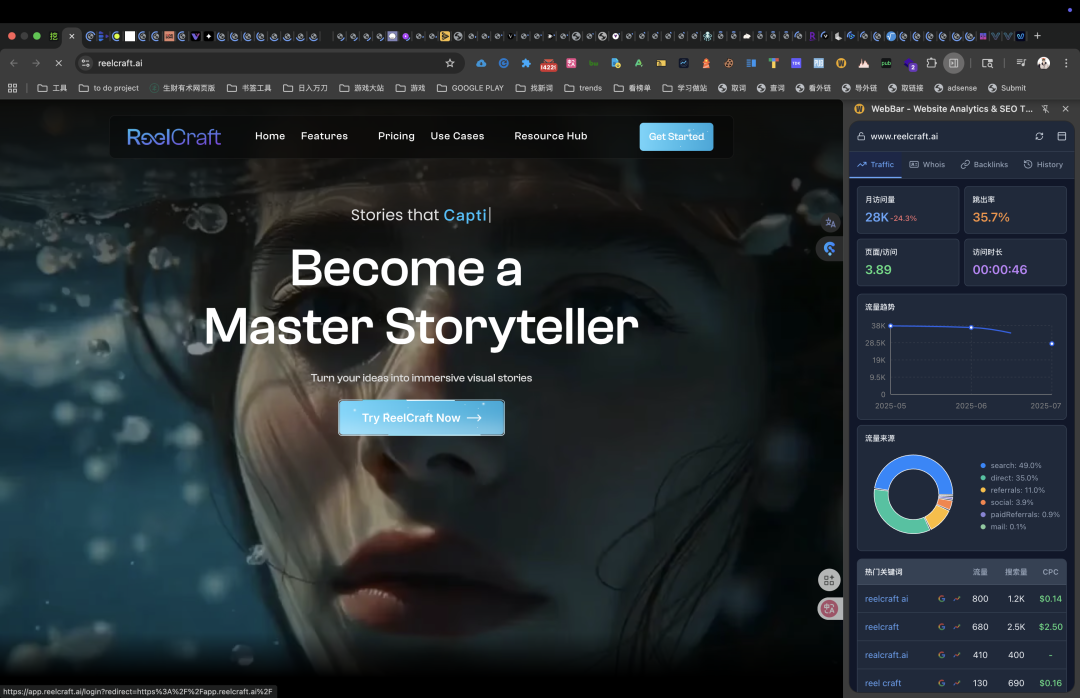Open the GOOGLE PLAY bookmarks folder

click(x=470, y=88)
